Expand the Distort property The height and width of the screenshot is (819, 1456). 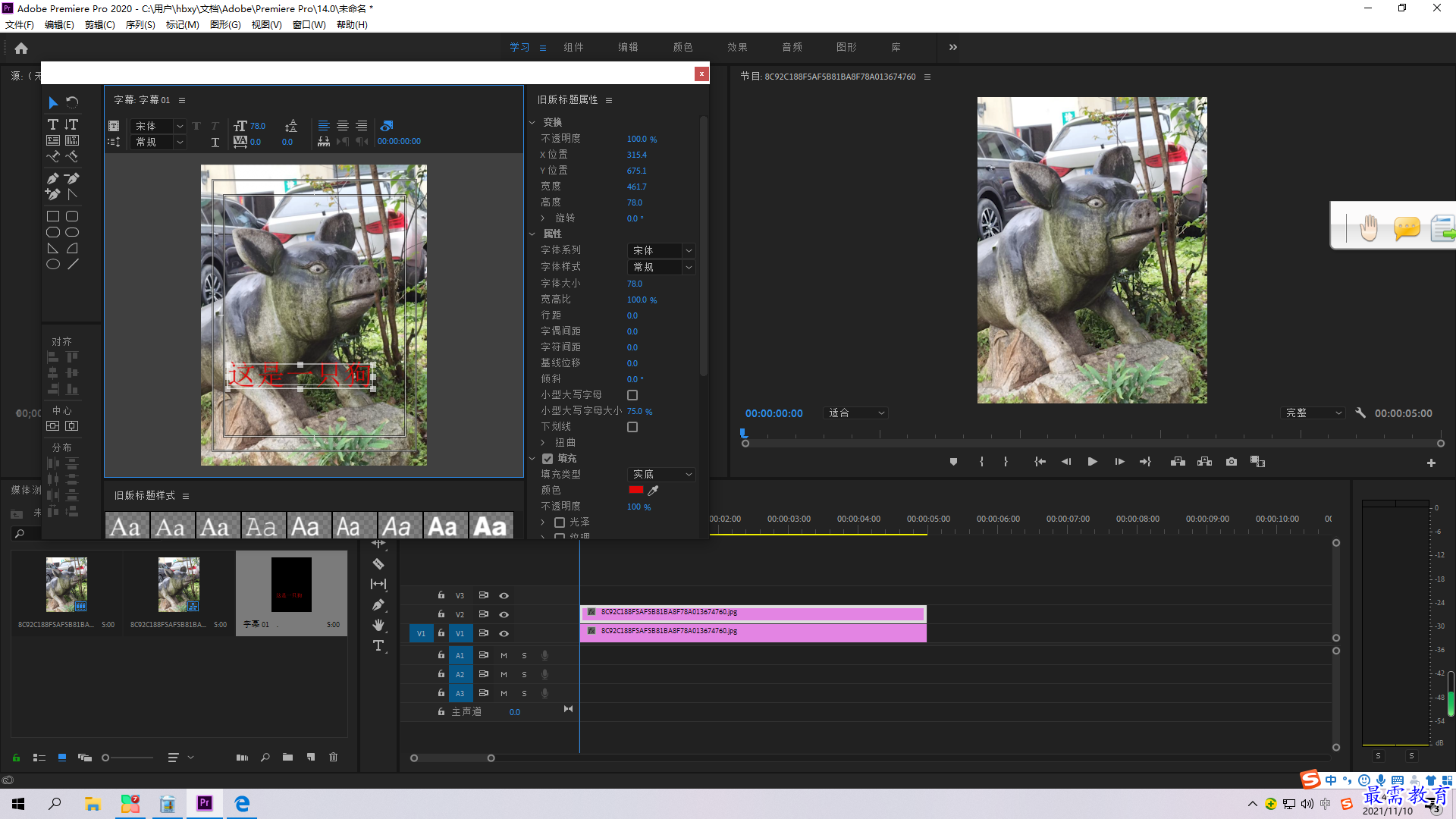click(543, 443)
